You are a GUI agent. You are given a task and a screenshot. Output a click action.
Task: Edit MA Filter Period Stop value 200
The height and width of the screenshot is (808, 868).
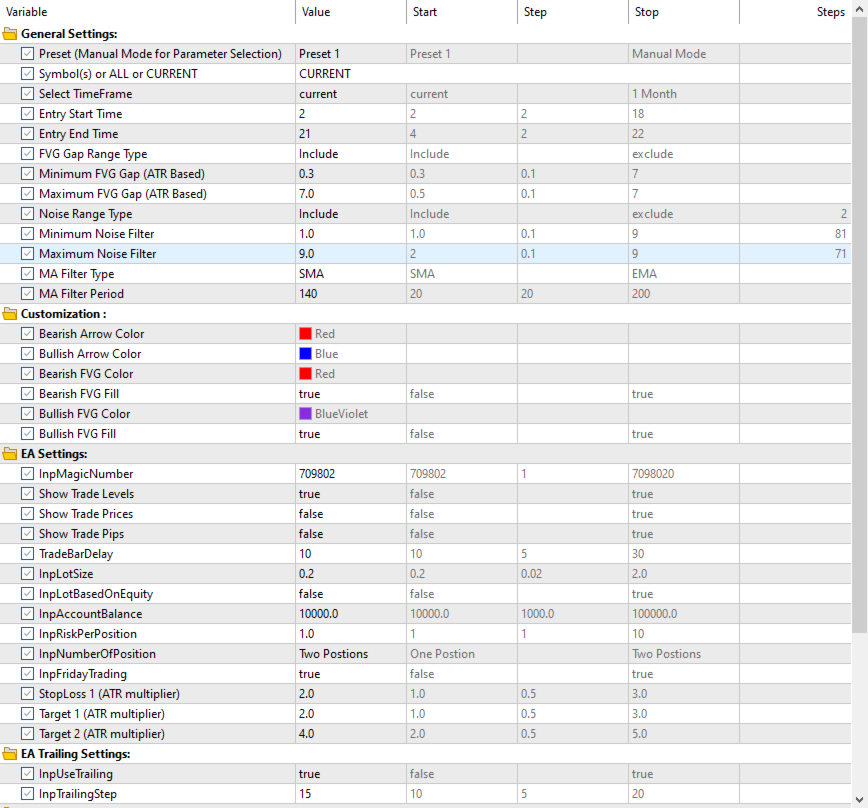click(x=684, y=293)
